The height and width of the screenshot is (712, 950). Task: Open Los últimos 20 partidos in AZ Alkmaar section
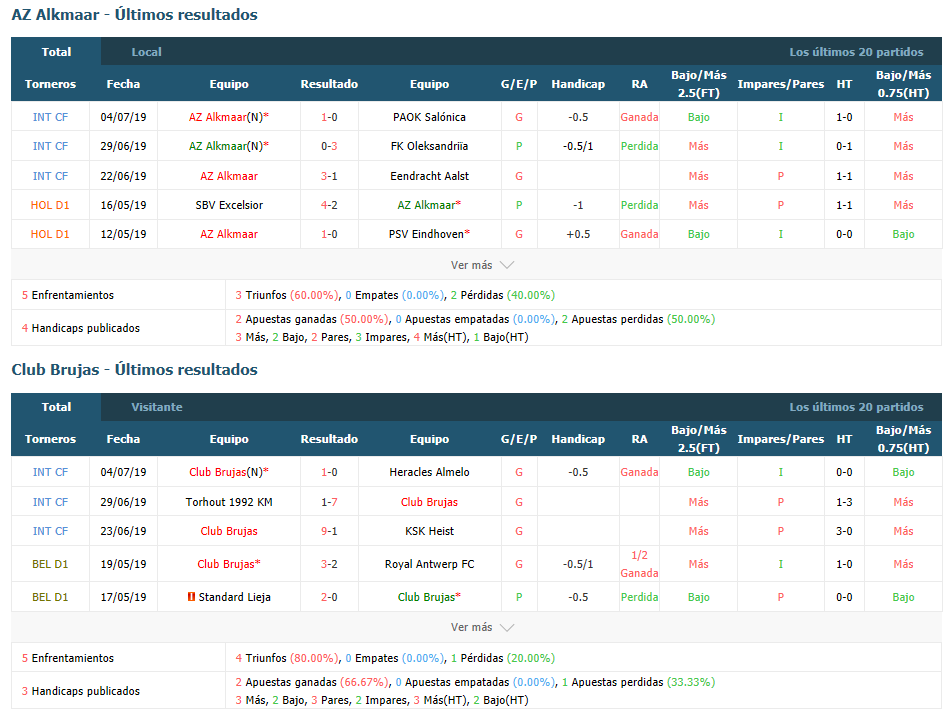click(856, 52)
